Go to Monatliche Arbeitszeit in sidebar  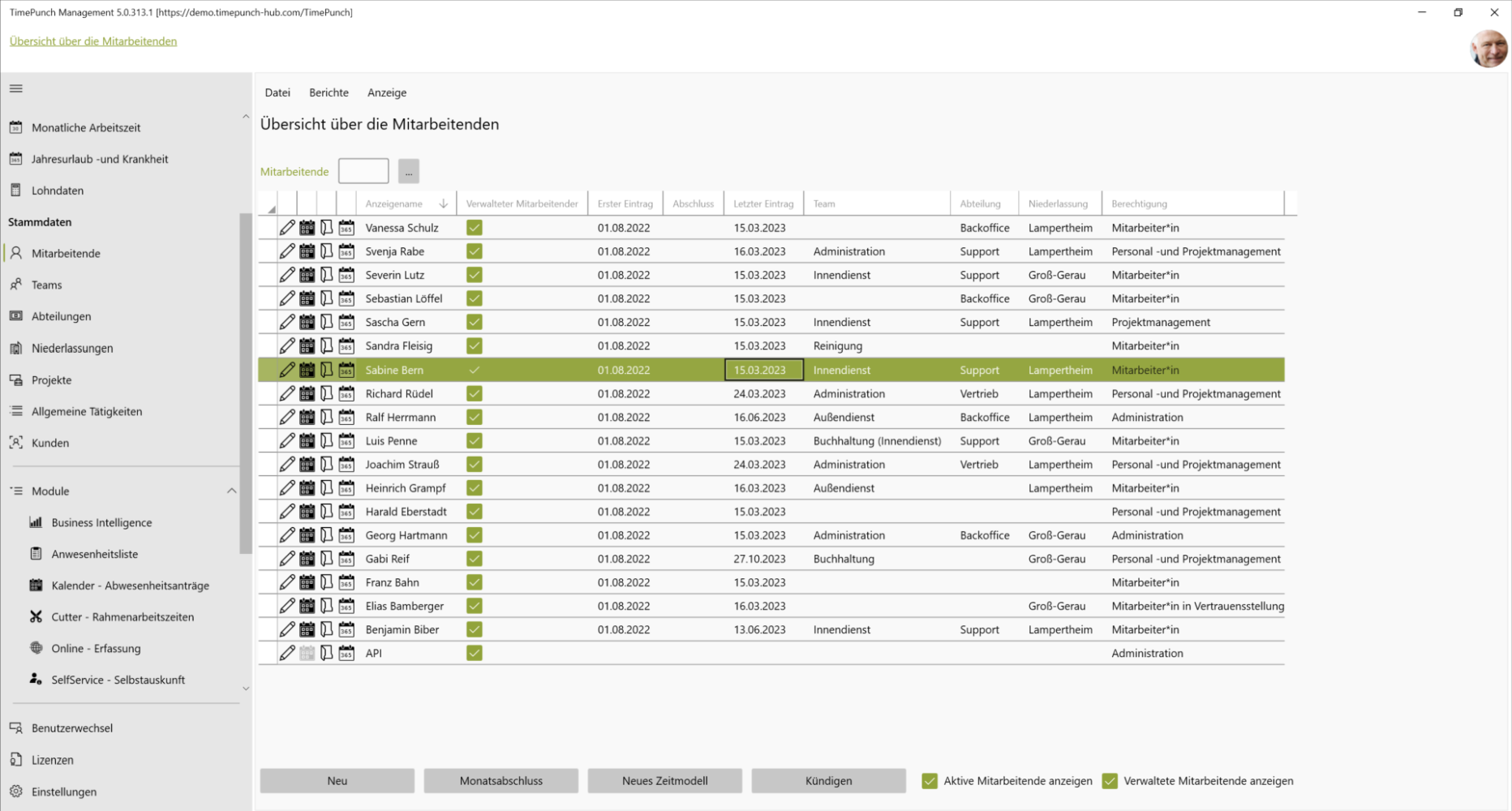click(86, 127)
